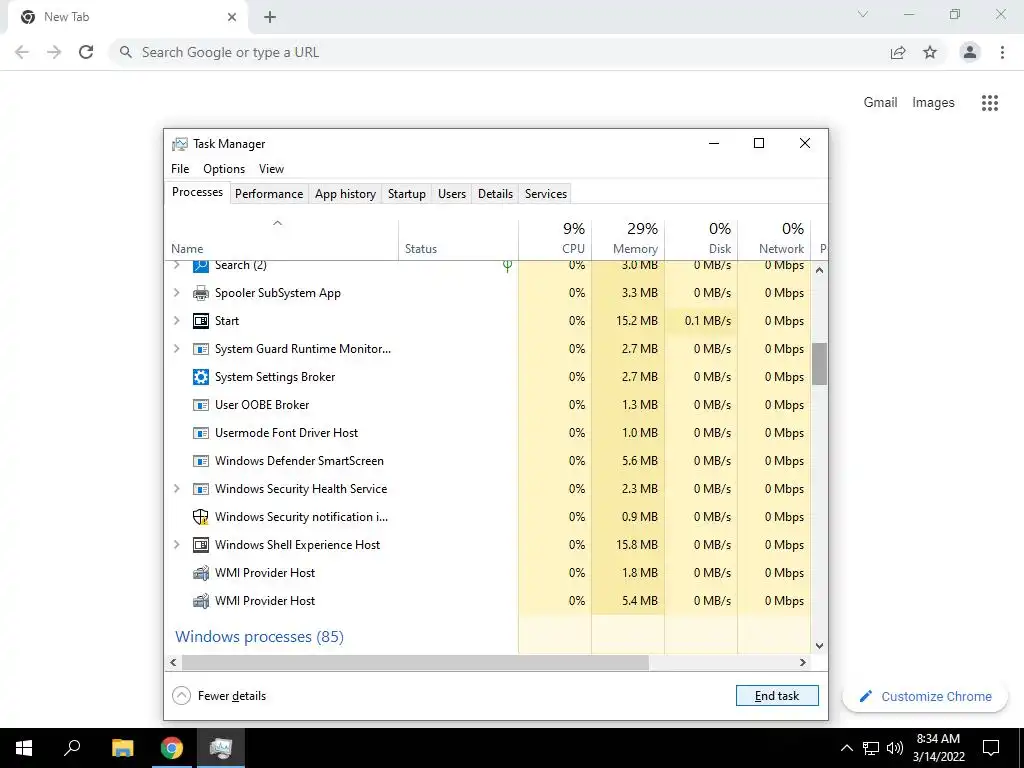Click the WMI Provider Host icon with 5.4 MB
Screen dimensions: 1024x768
tap(200, 601)
